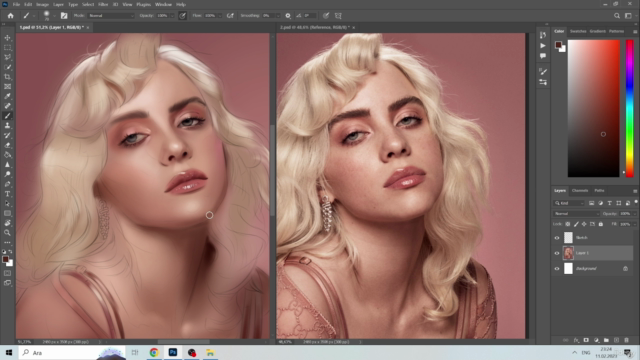Open the Actions panel play icon
640x360 pixels.
(543, 45)
